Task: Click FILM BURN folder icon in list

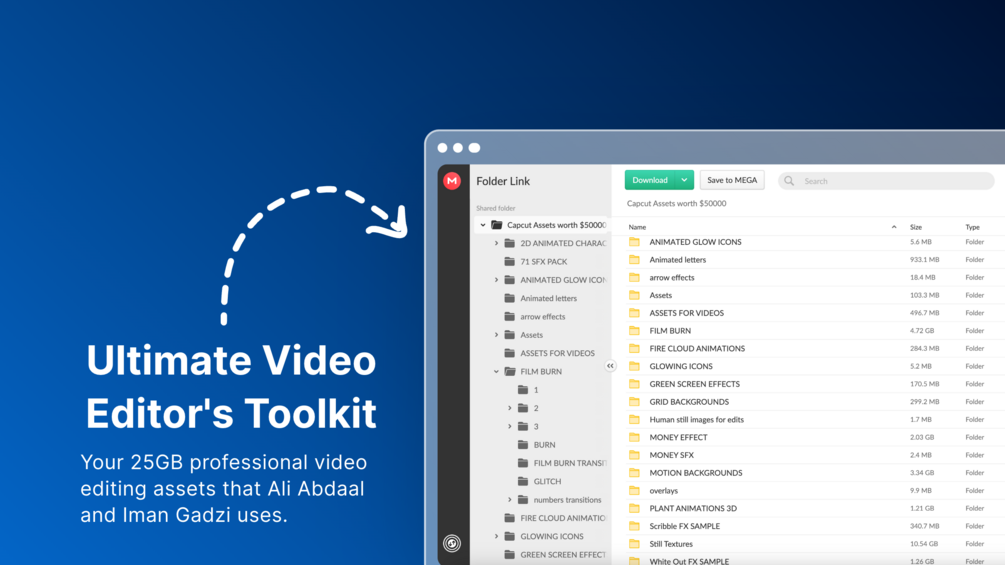Action: pyautogui.click(x=634, y=331)
